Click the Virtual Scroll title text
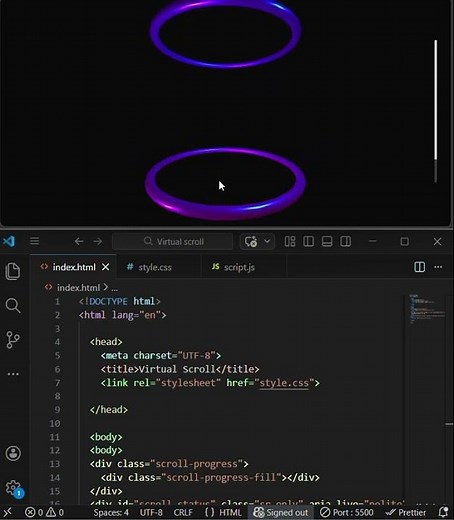 (x=177, y=369)
